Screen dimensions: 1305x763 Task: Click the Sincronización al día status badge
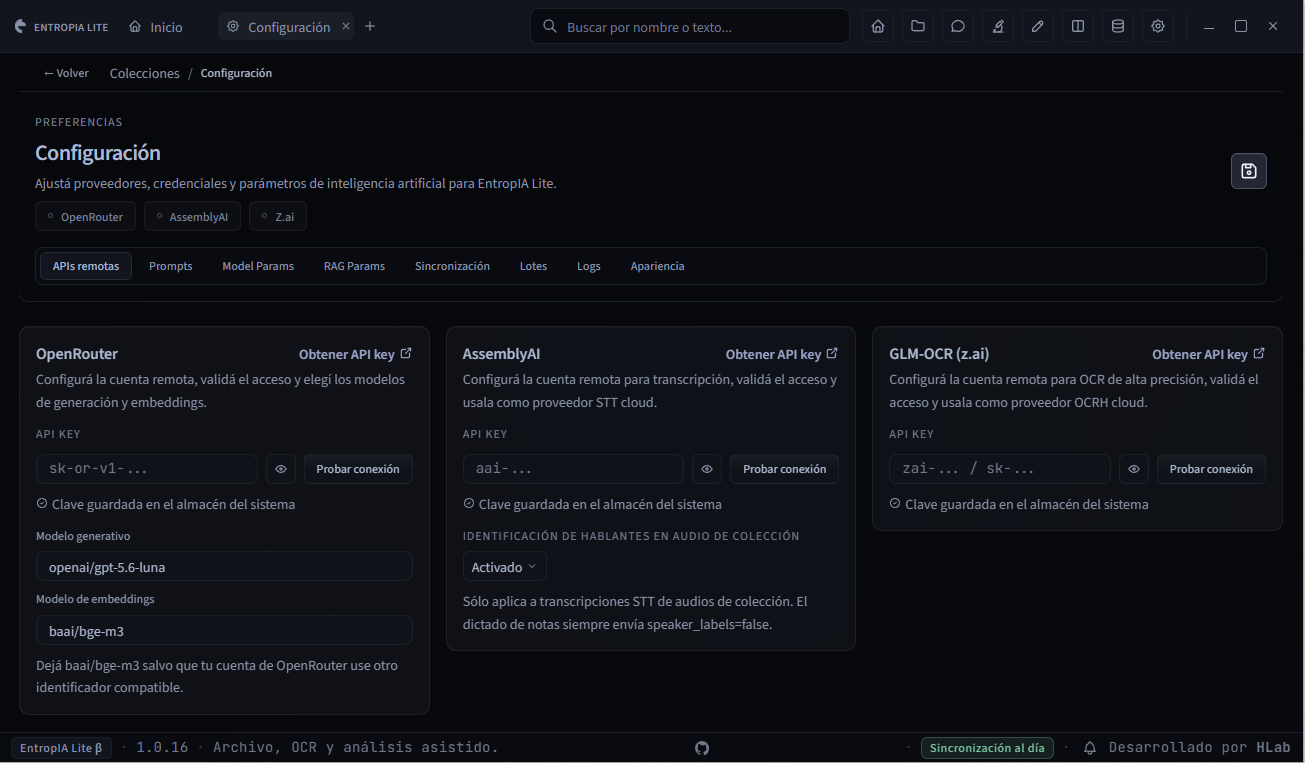tap(987, 748)
